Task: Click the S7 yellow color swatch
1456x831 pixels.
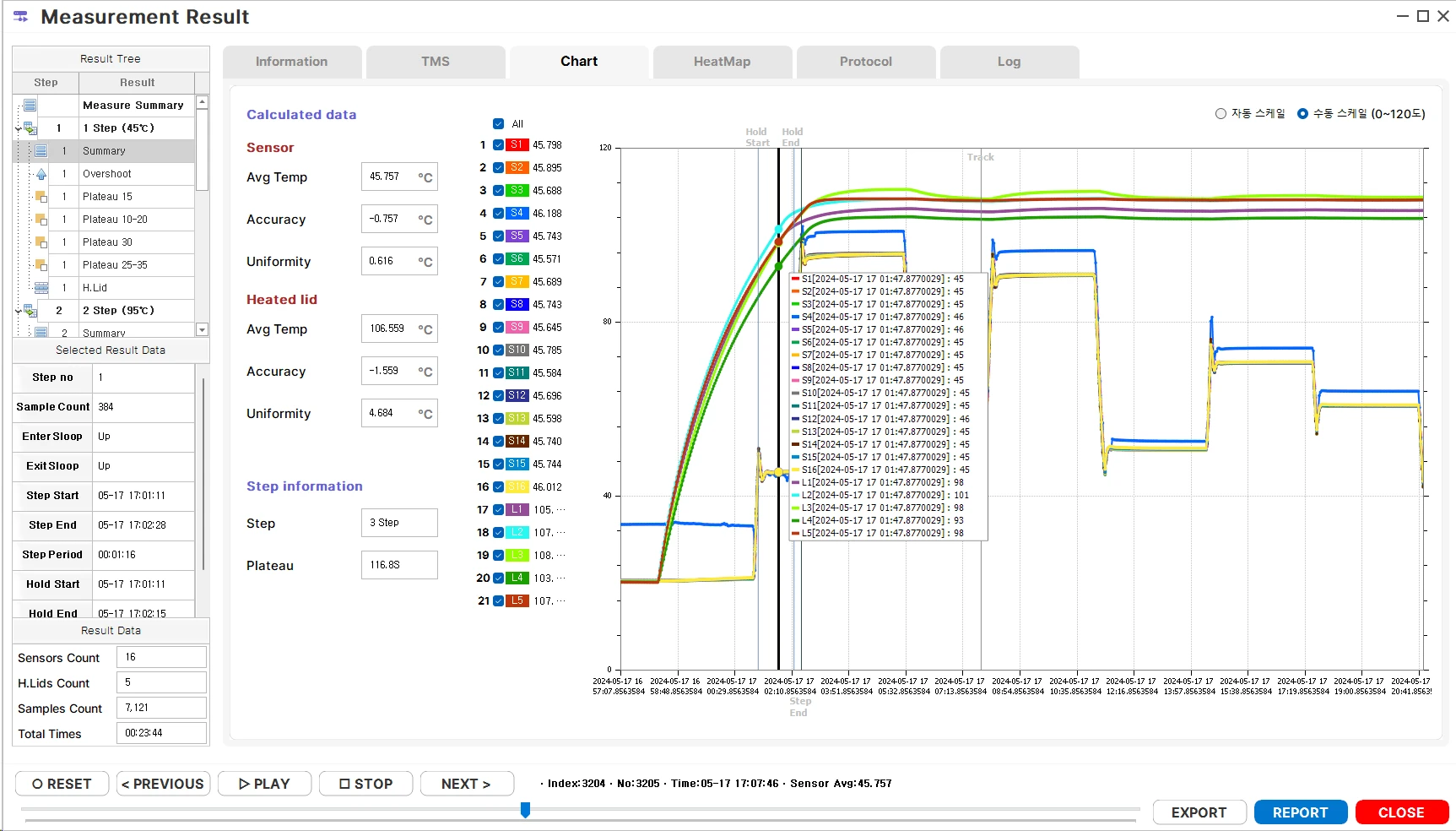Action: 517,282
